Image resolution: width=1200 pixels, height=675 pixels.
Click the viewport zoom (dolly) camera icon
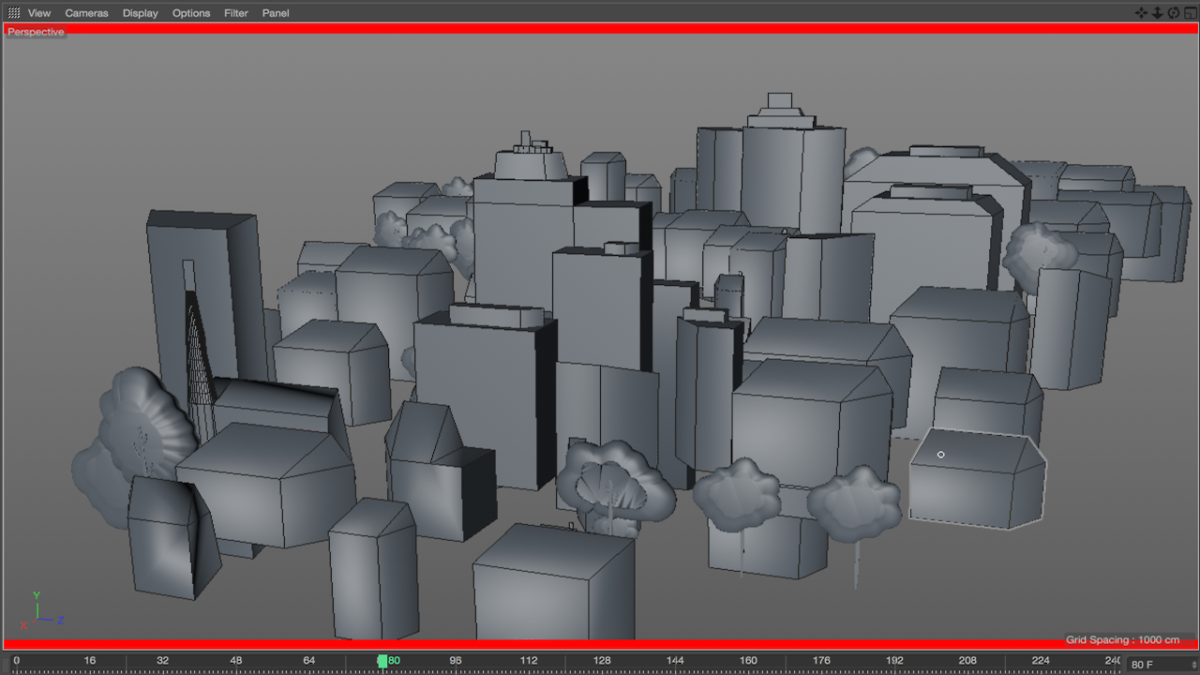point(1157,13)
